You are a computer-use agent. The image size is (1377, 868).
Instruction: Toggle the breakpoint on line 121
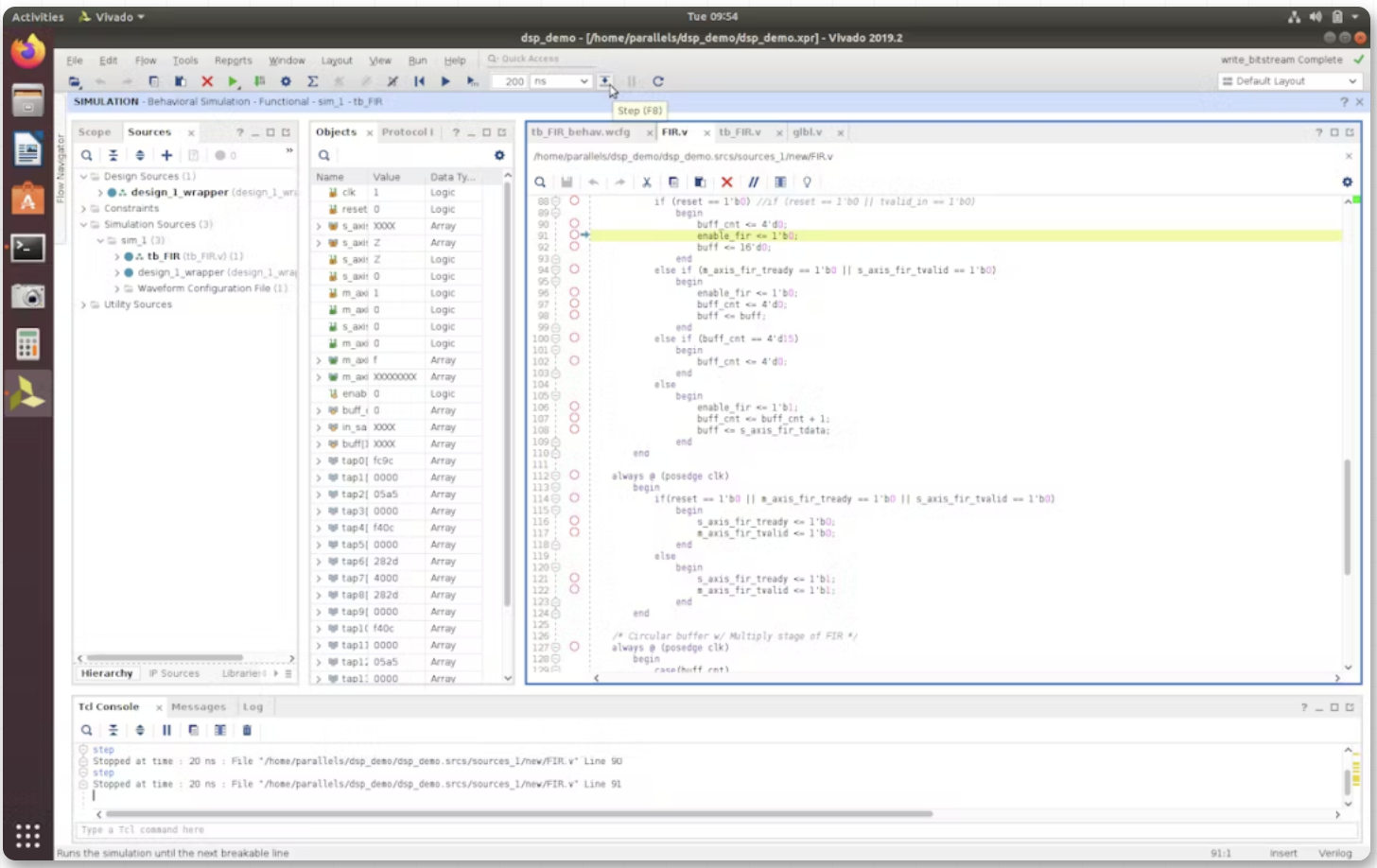(574, 578)
